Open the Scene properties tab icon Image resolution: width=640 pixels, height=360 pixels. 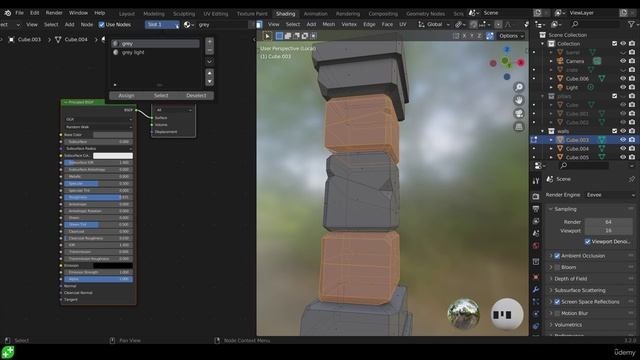tap(536, 233)
